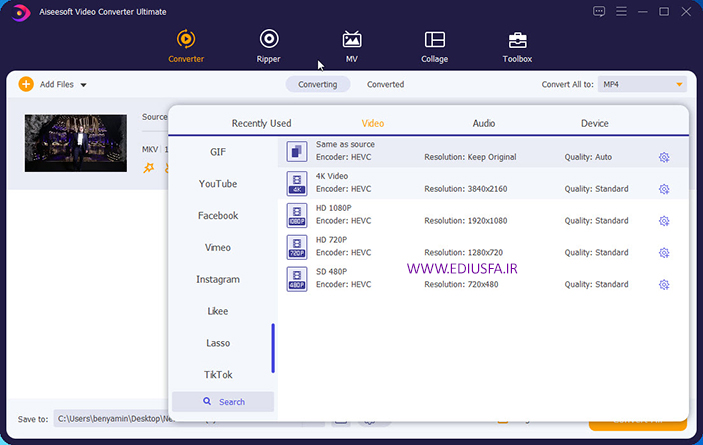Viewport: 703px width, 445px height.
Task: Switch to the MV maker
Action: coord(351,45)
